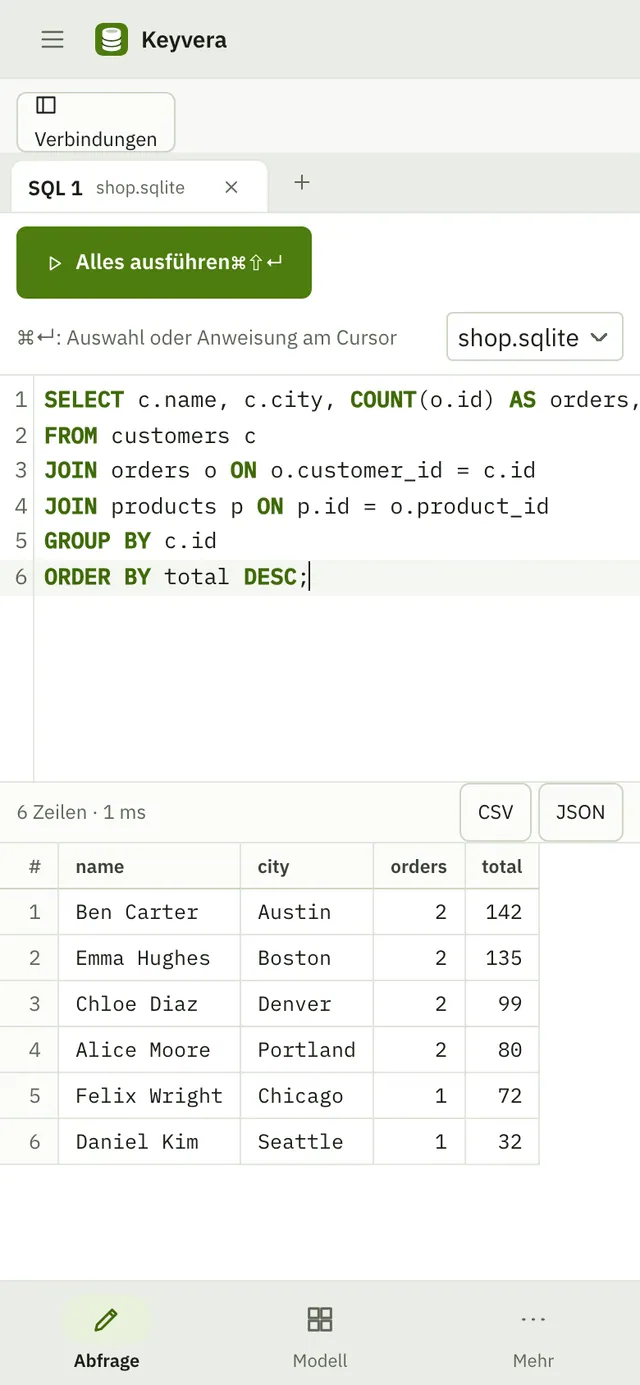Export results as JSON
640x1385 pixels.
[x=580, y=812]
